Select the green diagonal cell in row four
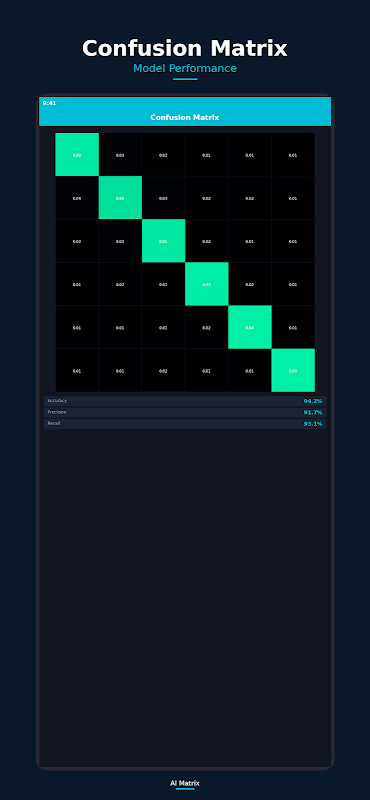 tap(207, 284)
